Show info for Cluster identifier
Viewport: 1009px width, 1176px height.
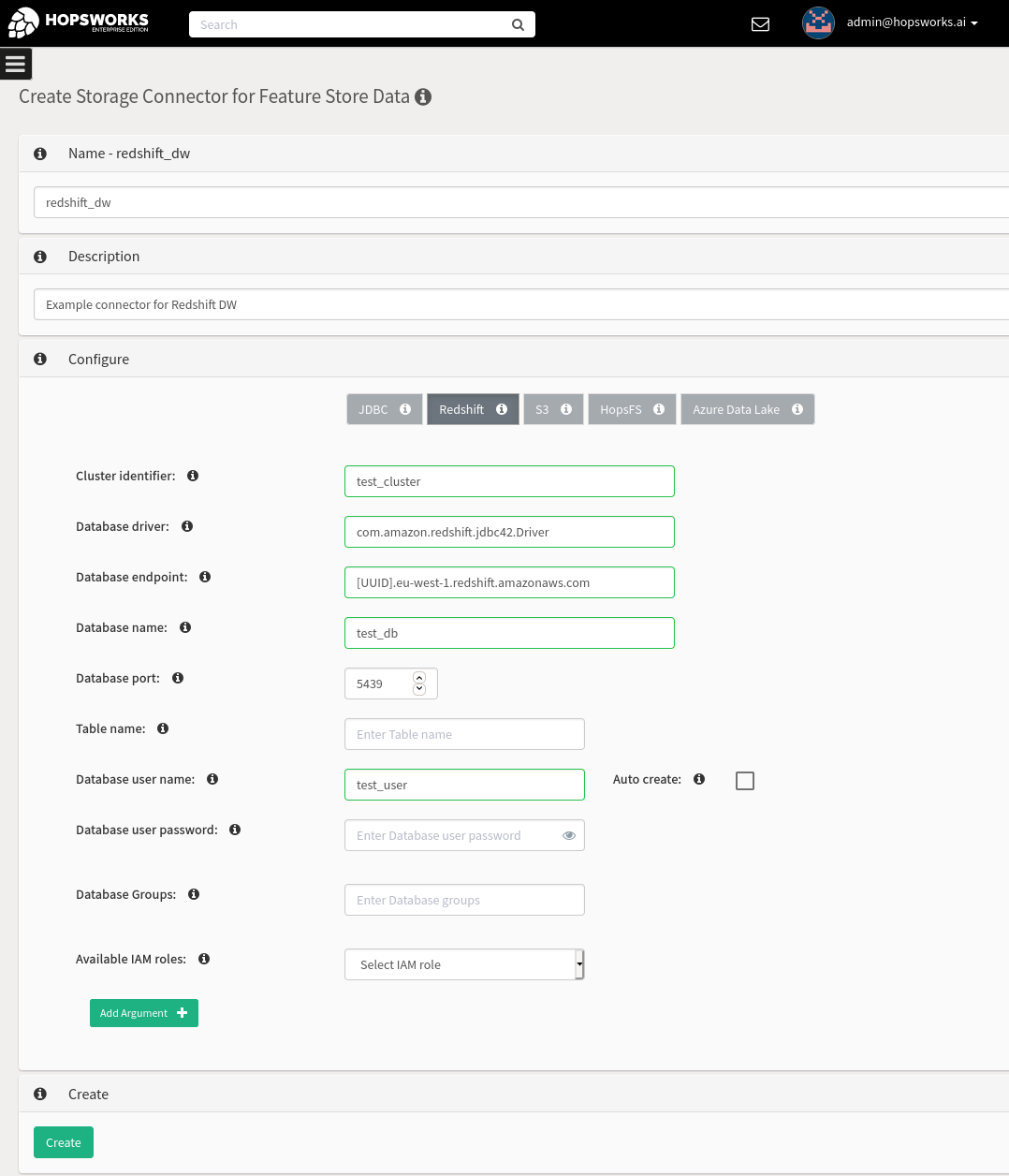pyautogui.click(x=193, y=476)
